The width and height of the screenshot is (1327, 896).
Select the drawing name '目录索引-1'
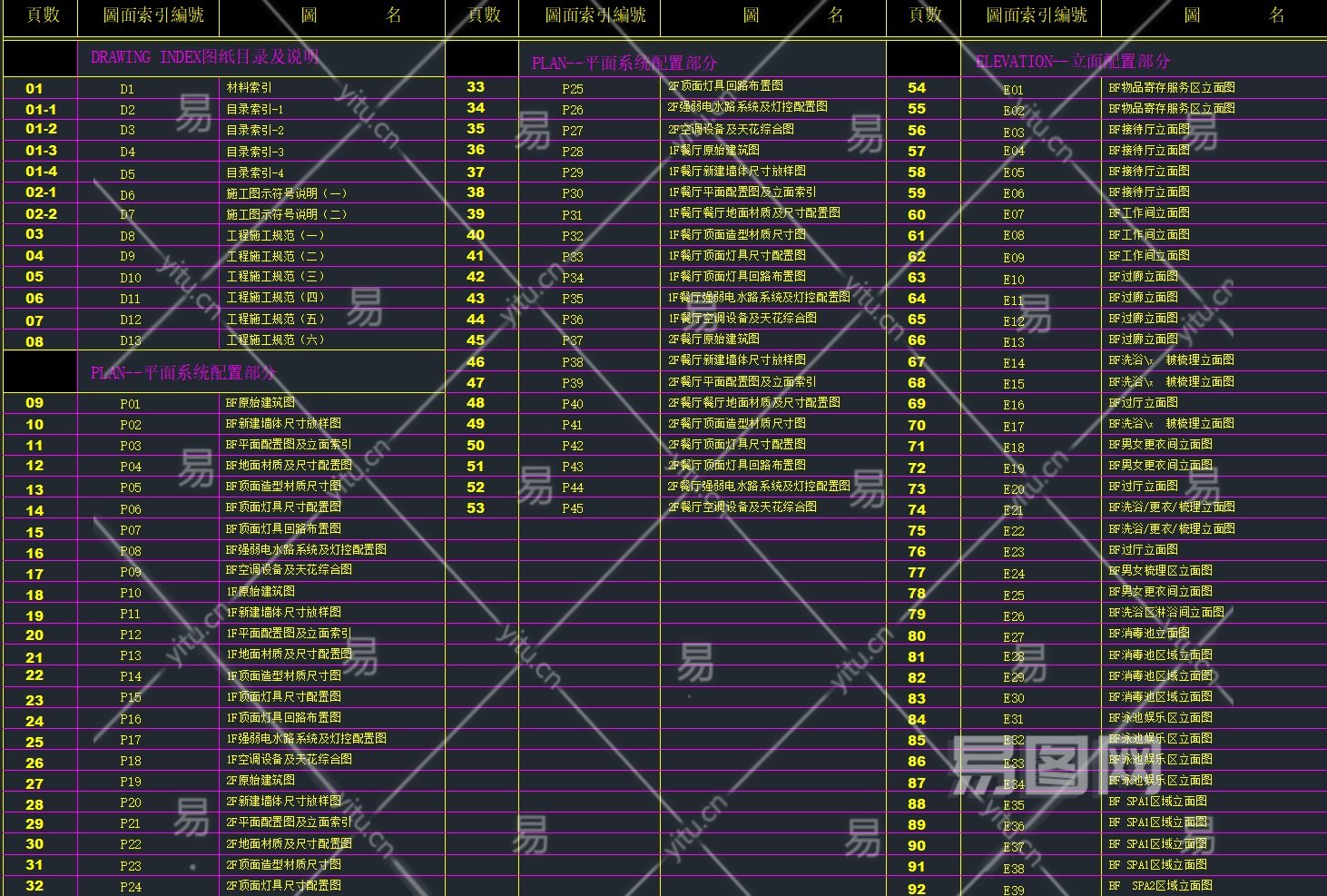pyautogui.click(x=255, y=109)
